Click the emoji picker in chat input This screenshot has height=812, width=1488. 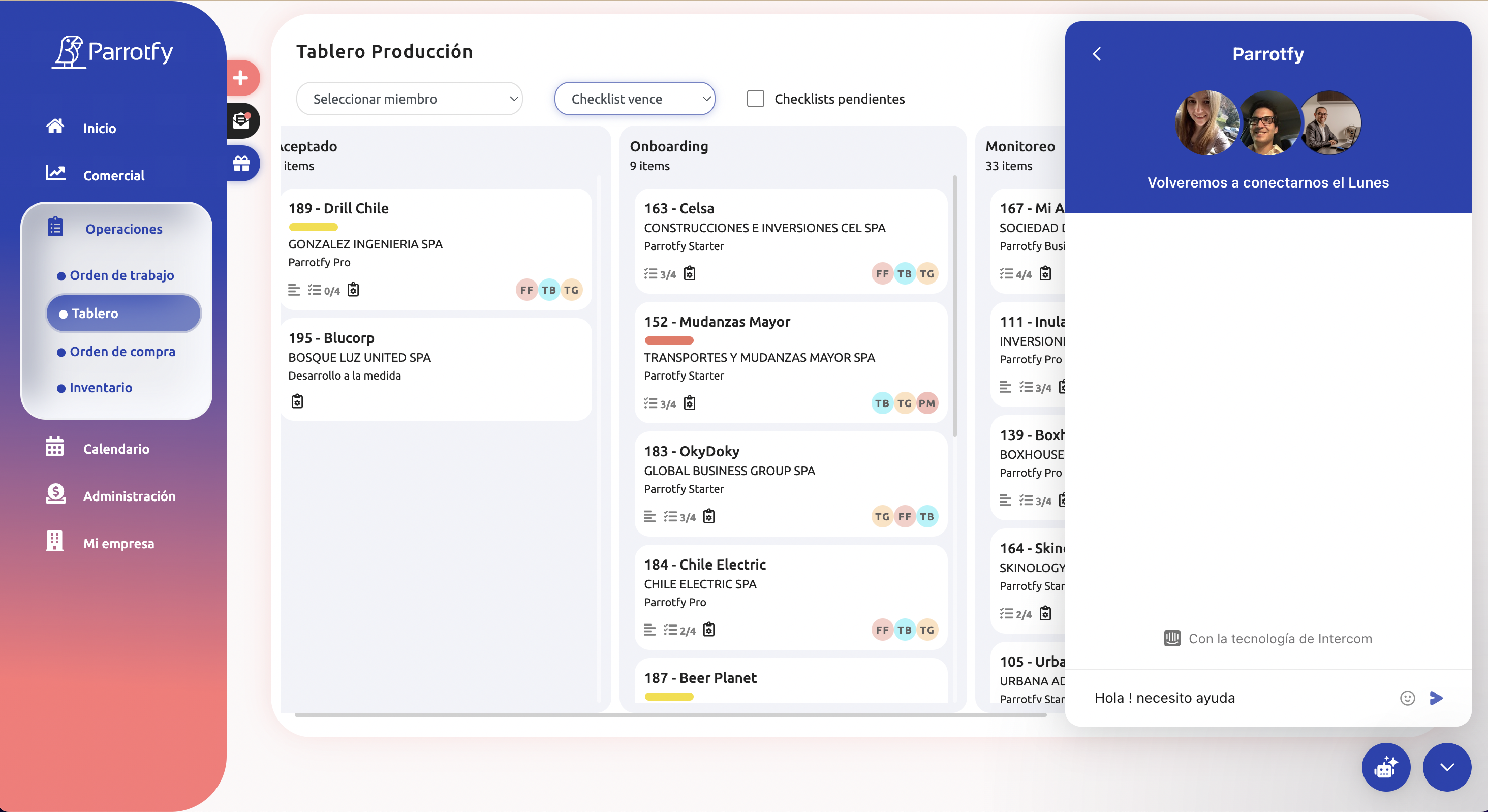click(x=1408, y=698)
